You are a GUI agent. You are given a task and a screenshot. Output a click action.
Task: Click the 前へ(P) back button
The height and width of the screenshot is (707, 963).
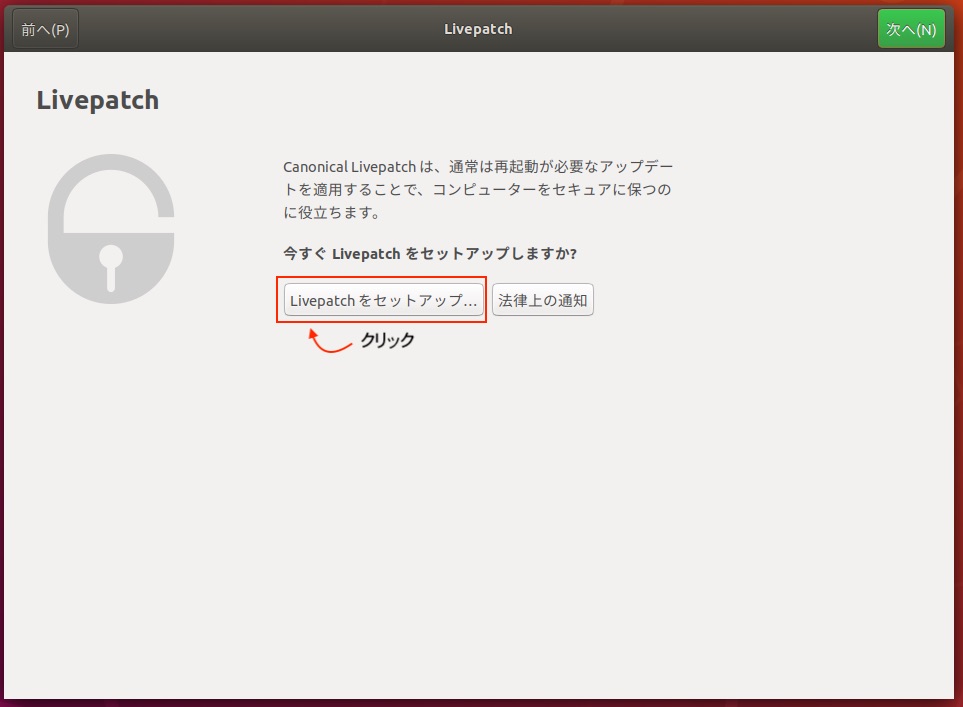tap(45, 29)
